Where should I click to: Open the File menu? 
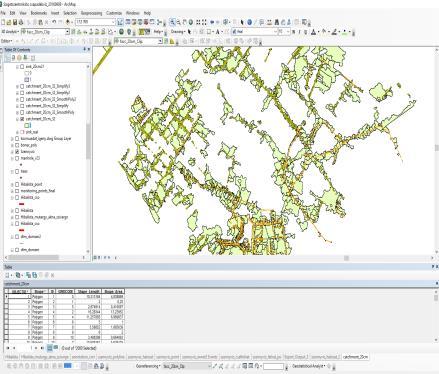point(3,13)
